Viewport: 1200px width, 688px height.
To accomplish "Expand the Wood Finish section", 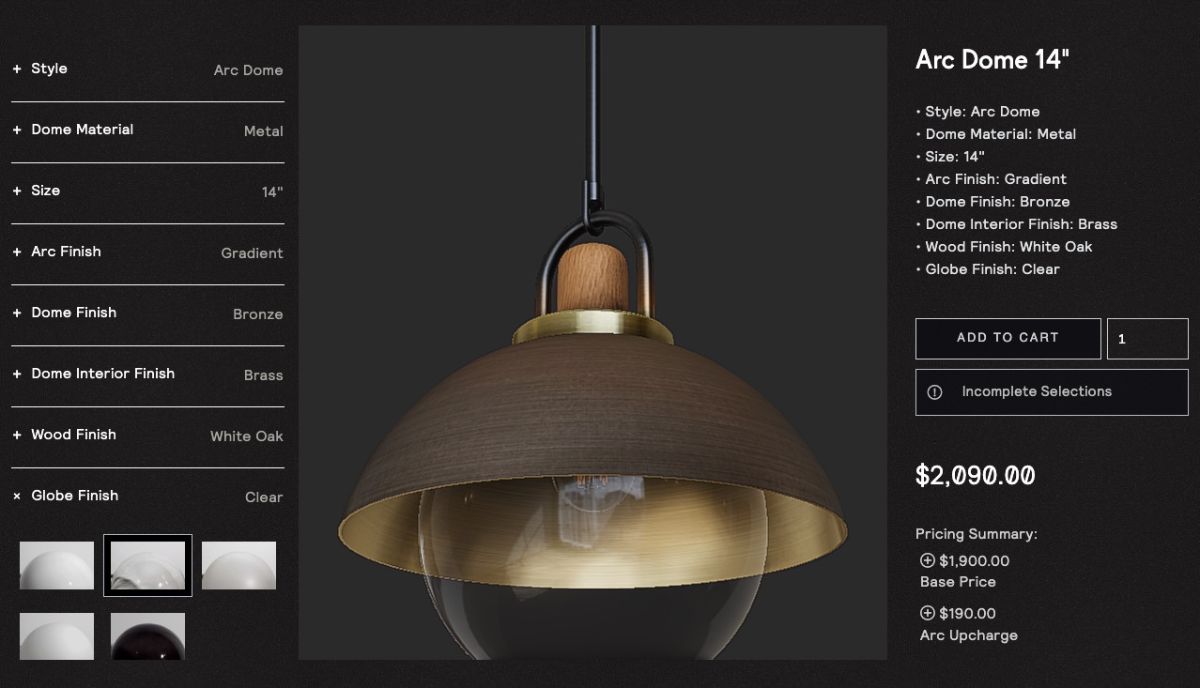I will (147, 435).
